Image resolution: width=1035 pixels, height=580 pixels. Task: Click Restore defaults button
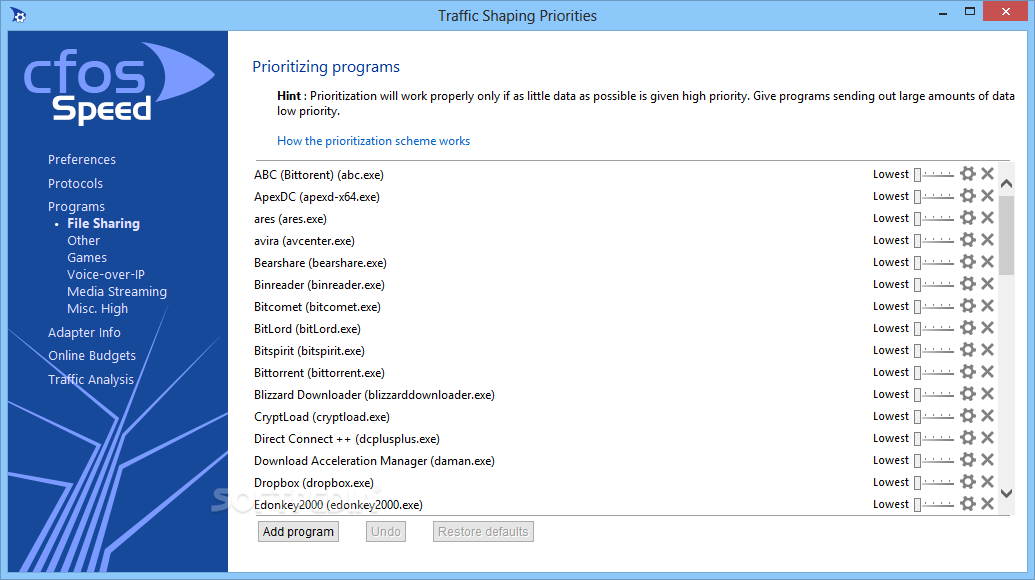[483, 532]
